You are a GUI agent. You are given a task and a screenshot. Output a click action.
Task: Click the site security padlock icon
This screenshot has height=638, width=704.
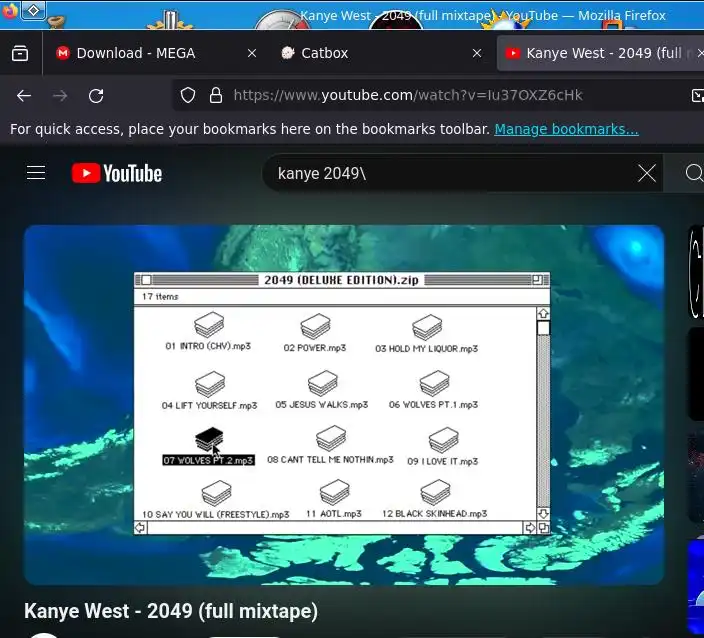click(216, 95)
